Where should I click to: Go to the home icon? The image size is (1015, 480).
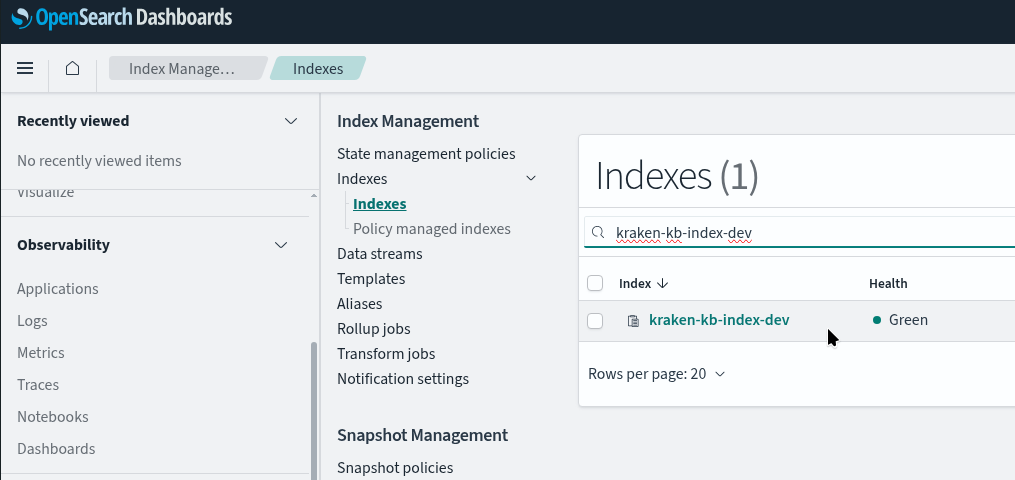coord(72,68)
